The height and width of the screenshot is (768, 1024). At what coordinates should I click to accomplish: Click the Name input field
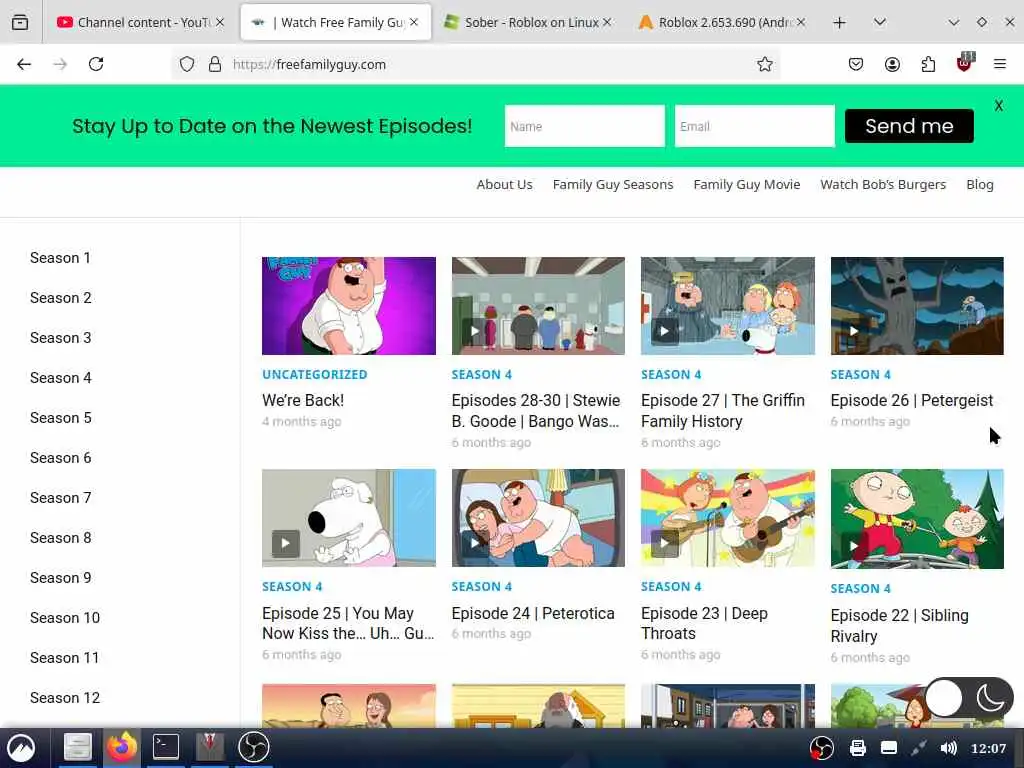pyautogui.click(x=584, y=126)
